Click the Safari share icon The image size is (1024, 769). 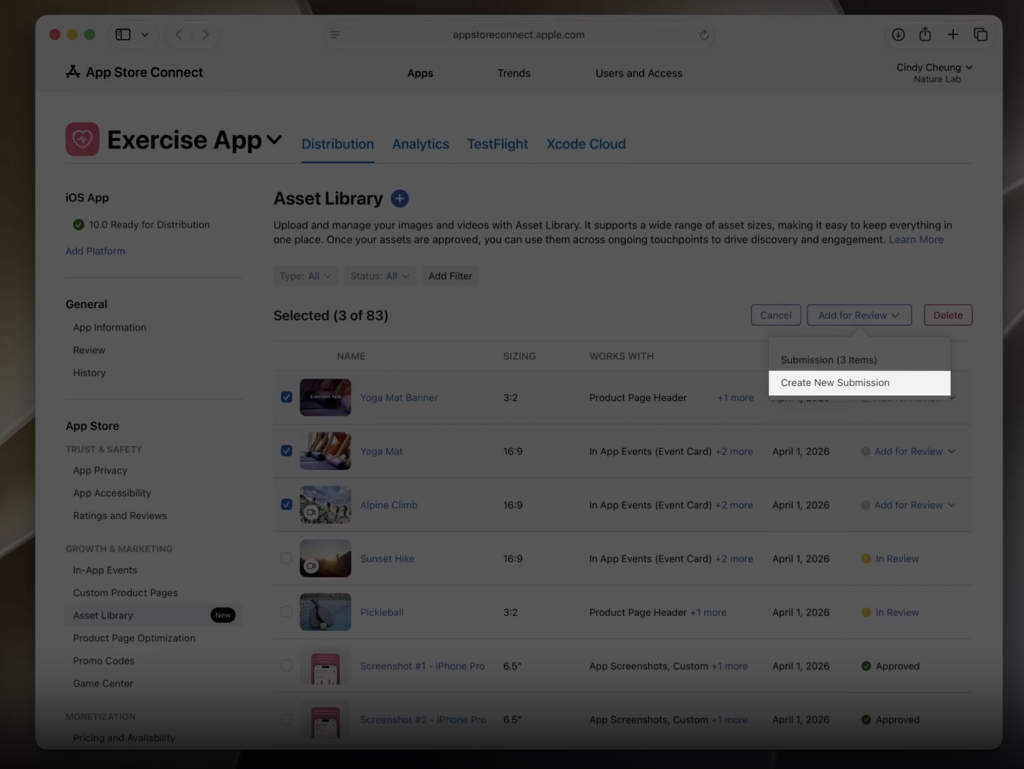click(925, 34)
